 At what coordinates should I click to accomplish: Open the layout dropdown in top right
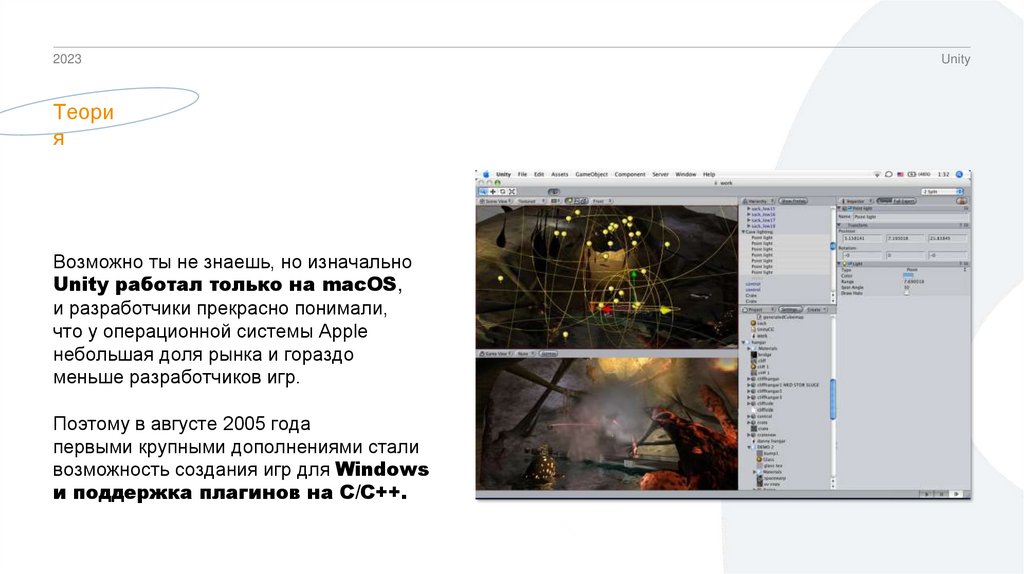coord(943,192)
